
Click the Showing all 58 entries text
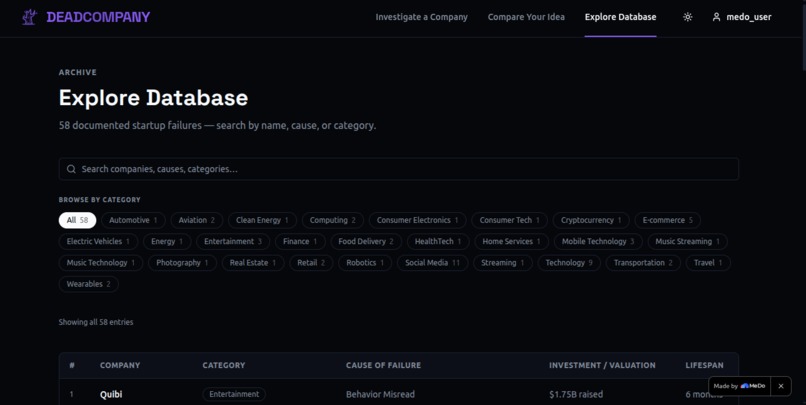96,322
